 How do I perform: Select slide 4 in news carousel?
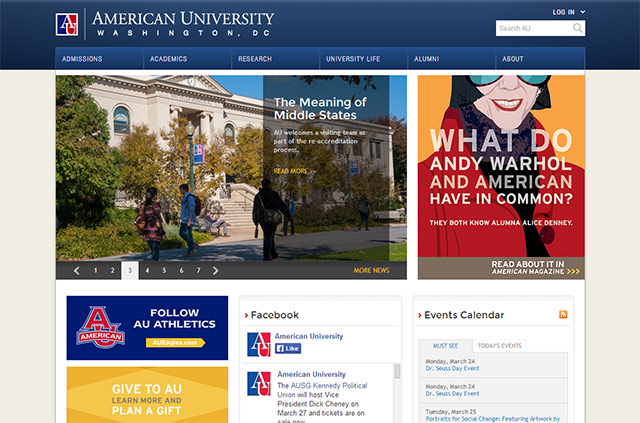tap(147, 270)
